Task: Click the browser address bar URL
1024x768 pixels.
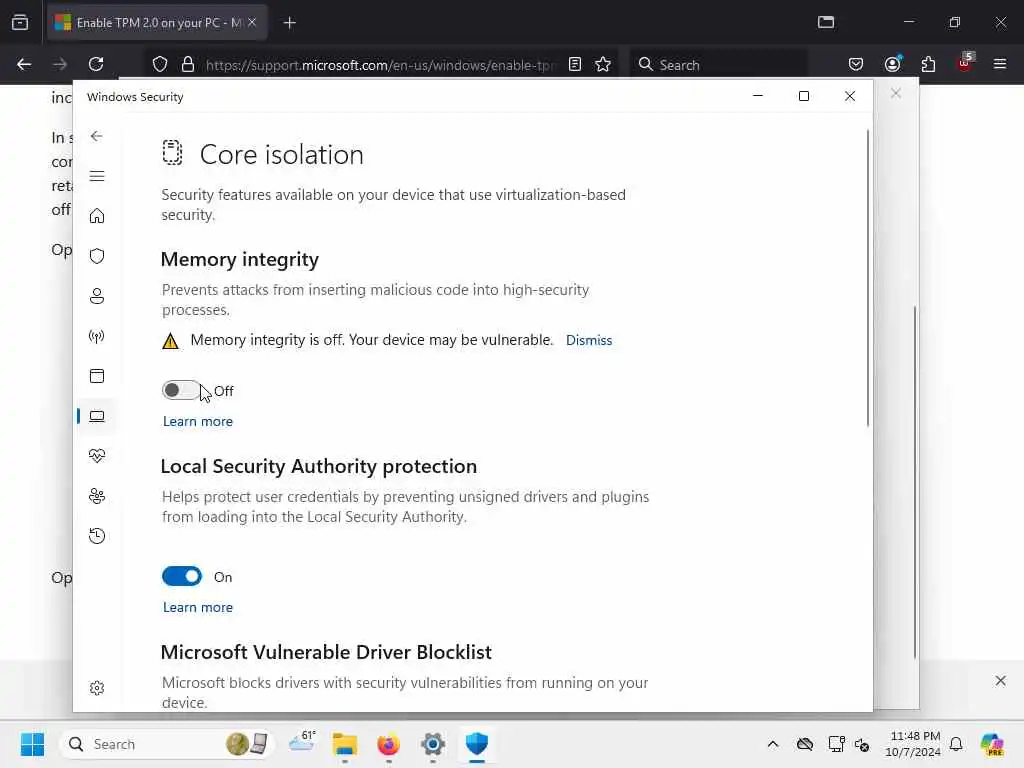Action: pos(379,65)
